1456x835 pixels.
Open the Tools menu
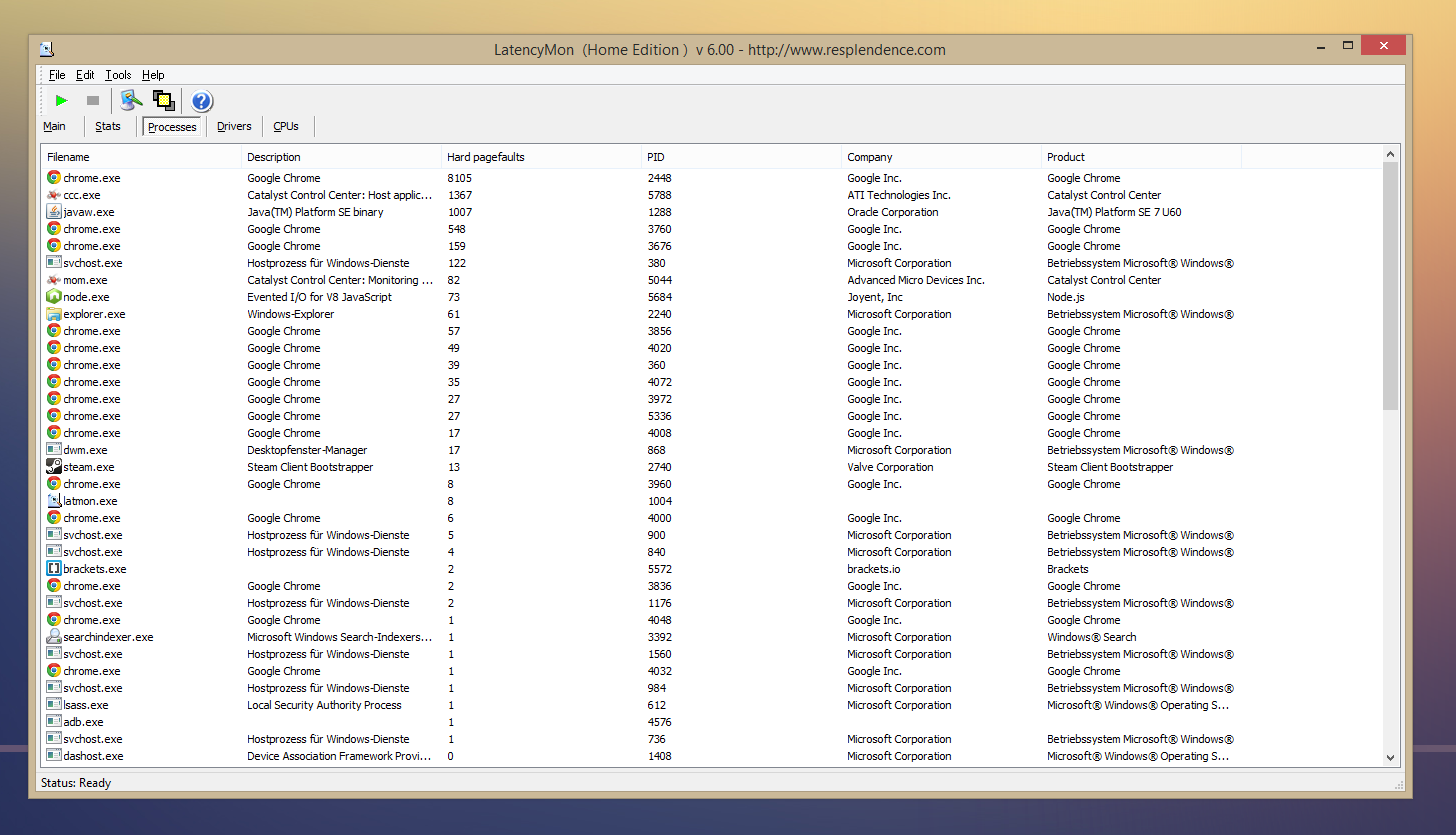(118, 75)
